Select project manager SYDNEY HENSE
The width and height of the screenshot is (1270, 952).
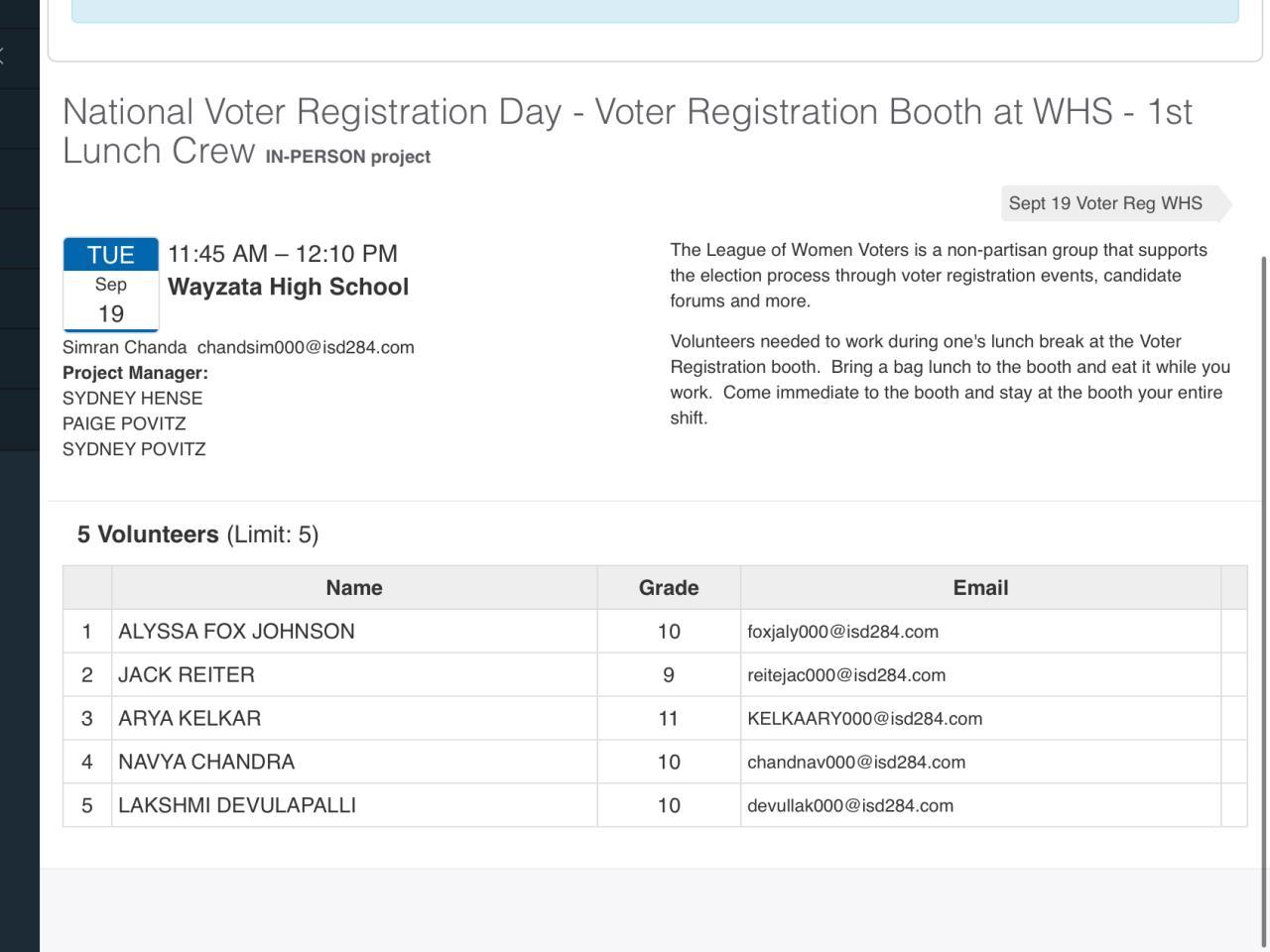point(132,399)
